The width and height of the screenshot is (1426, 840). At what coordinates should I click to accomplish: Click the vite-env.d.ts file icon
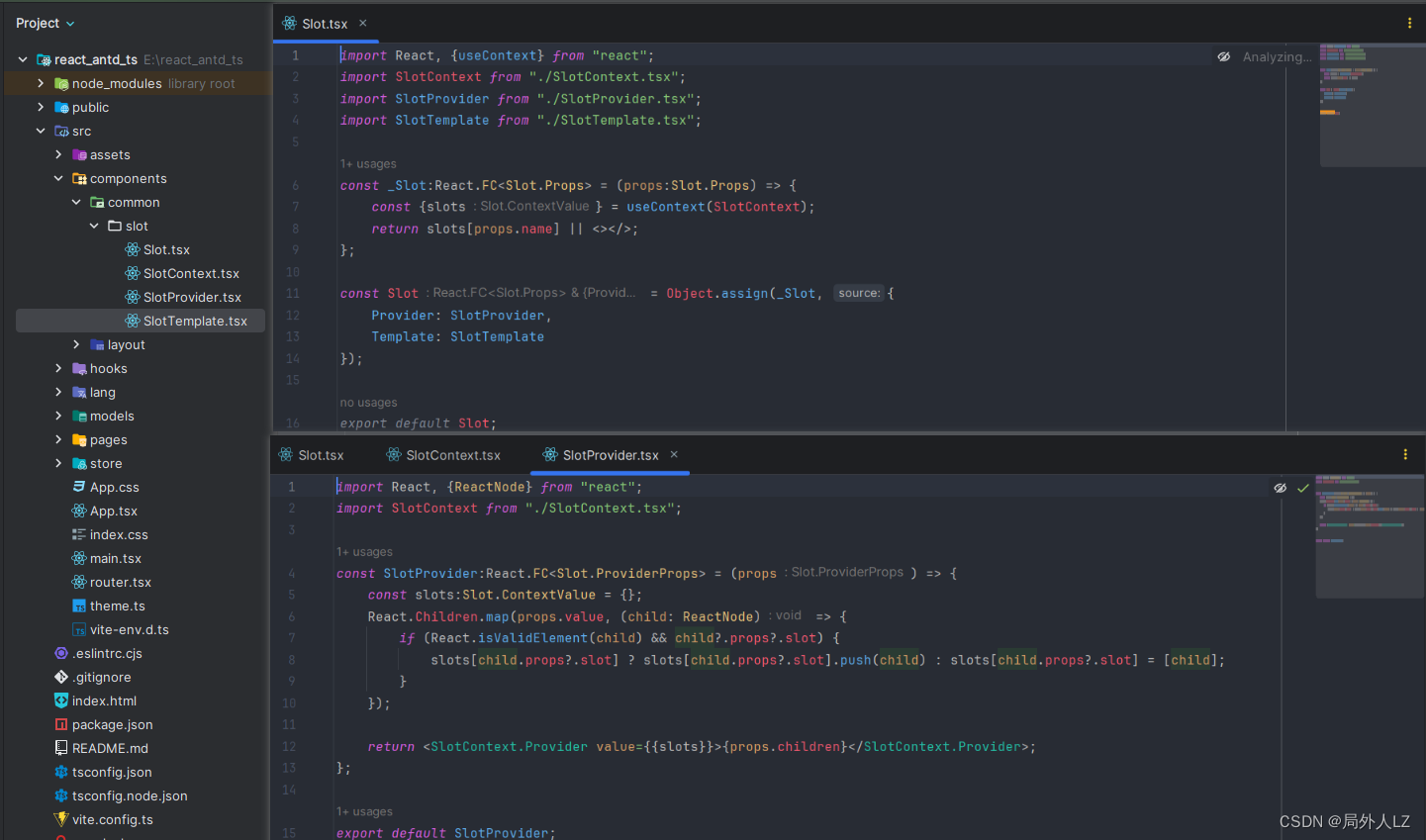(79, 629)
